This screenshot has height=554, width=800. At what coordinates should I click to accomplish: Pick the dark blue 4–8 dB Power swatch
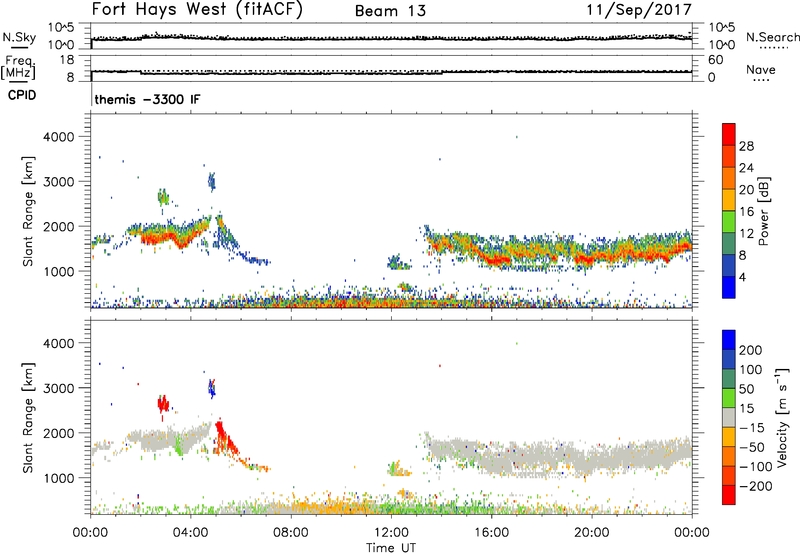pos(729,265)
